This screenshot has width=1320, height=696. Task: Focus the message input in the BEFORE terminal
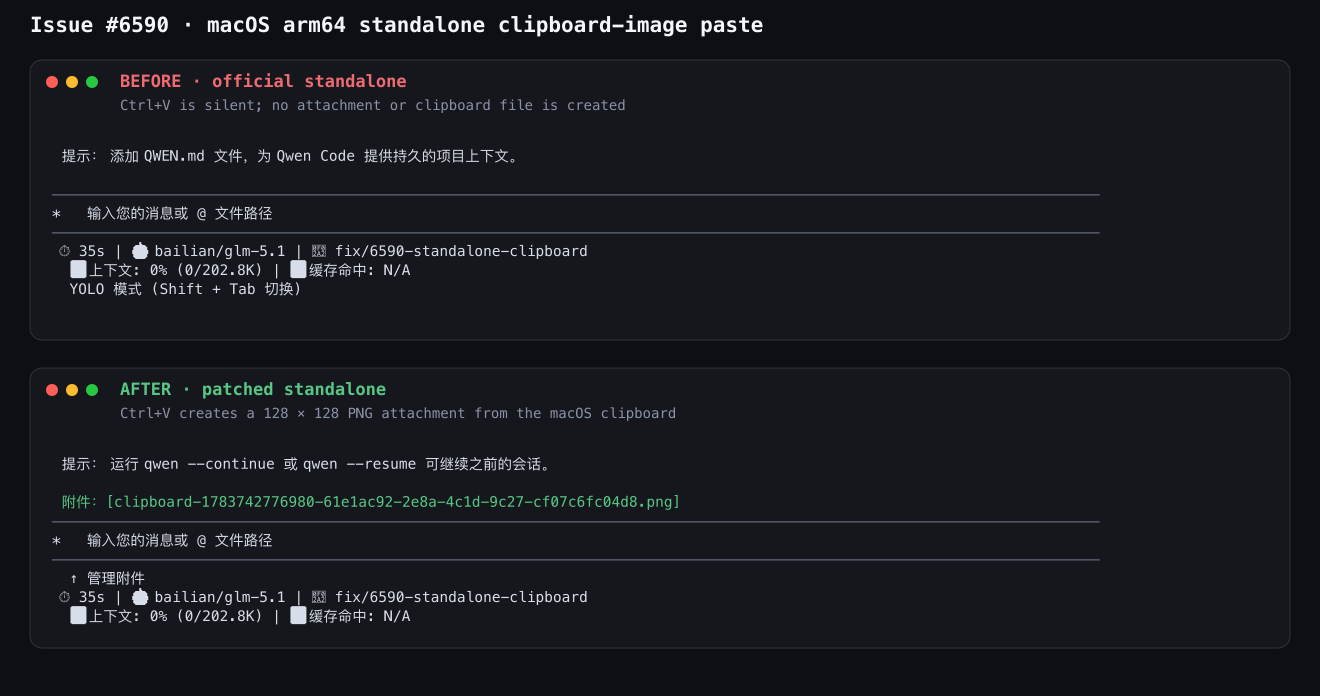[576, 213]
